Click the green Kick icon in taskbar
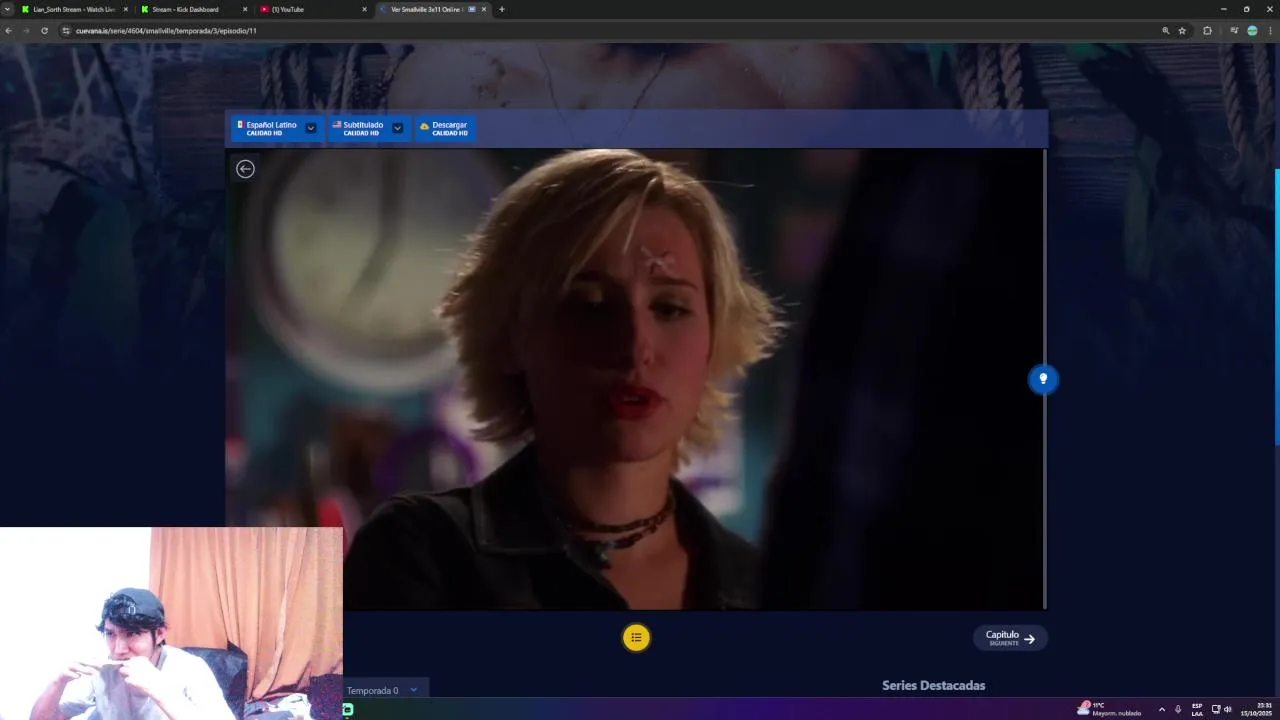This screenshot has height=720, width=1280. (x=348, y=709)
